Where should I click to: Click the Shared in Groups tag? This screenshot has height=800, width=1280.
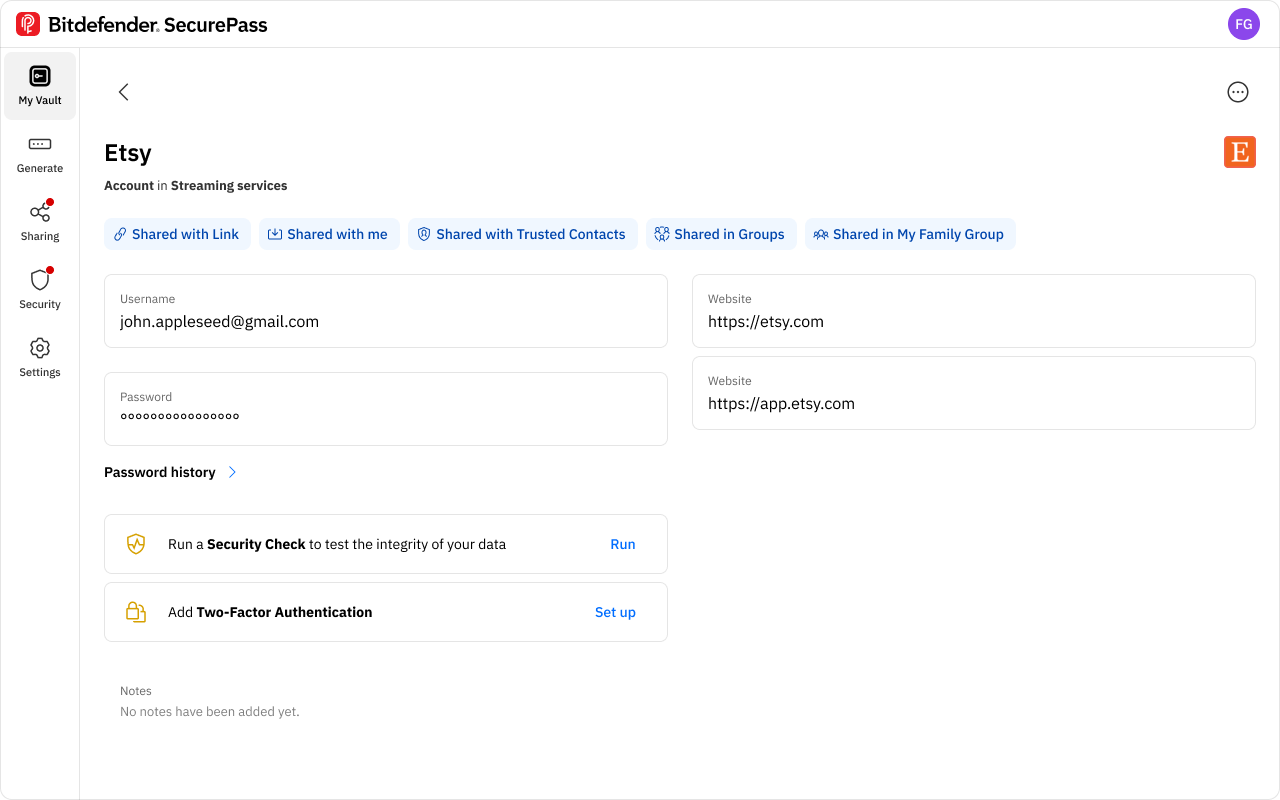tap(721, 234)
